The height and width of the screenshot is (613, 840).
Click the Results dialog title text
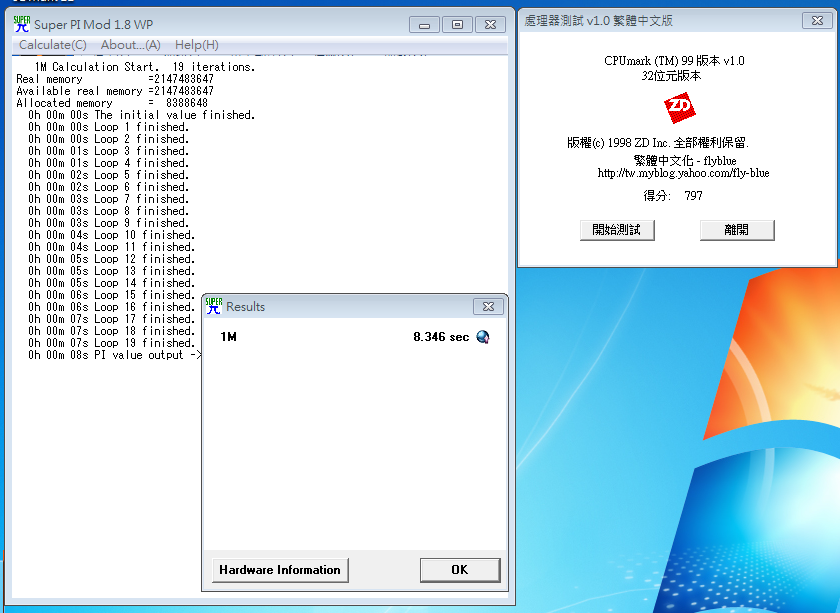tap(245, 306)
